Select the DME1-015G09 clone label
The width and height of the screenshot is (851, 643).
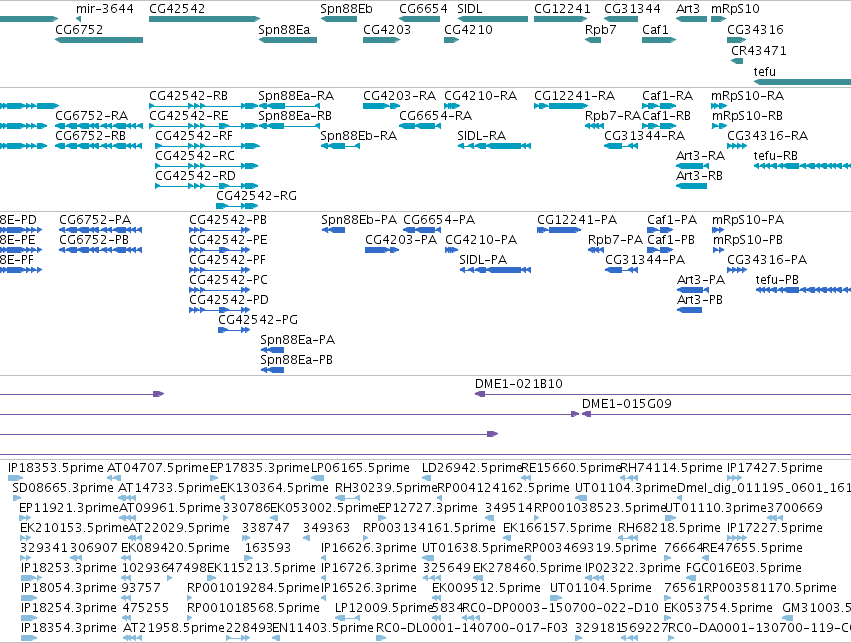pyautogui.click(x=626, y=404)
